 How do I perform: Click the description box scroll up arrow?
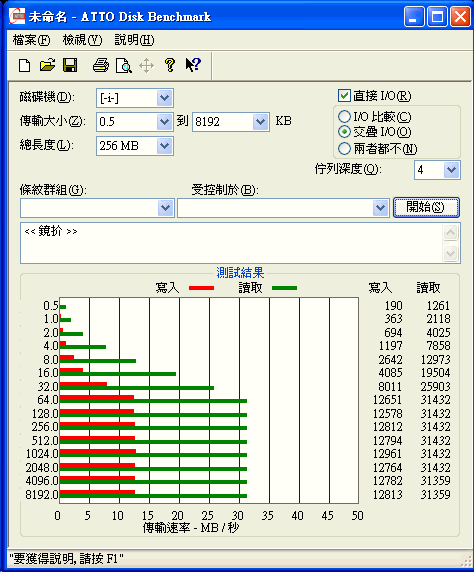coord(451,232)
